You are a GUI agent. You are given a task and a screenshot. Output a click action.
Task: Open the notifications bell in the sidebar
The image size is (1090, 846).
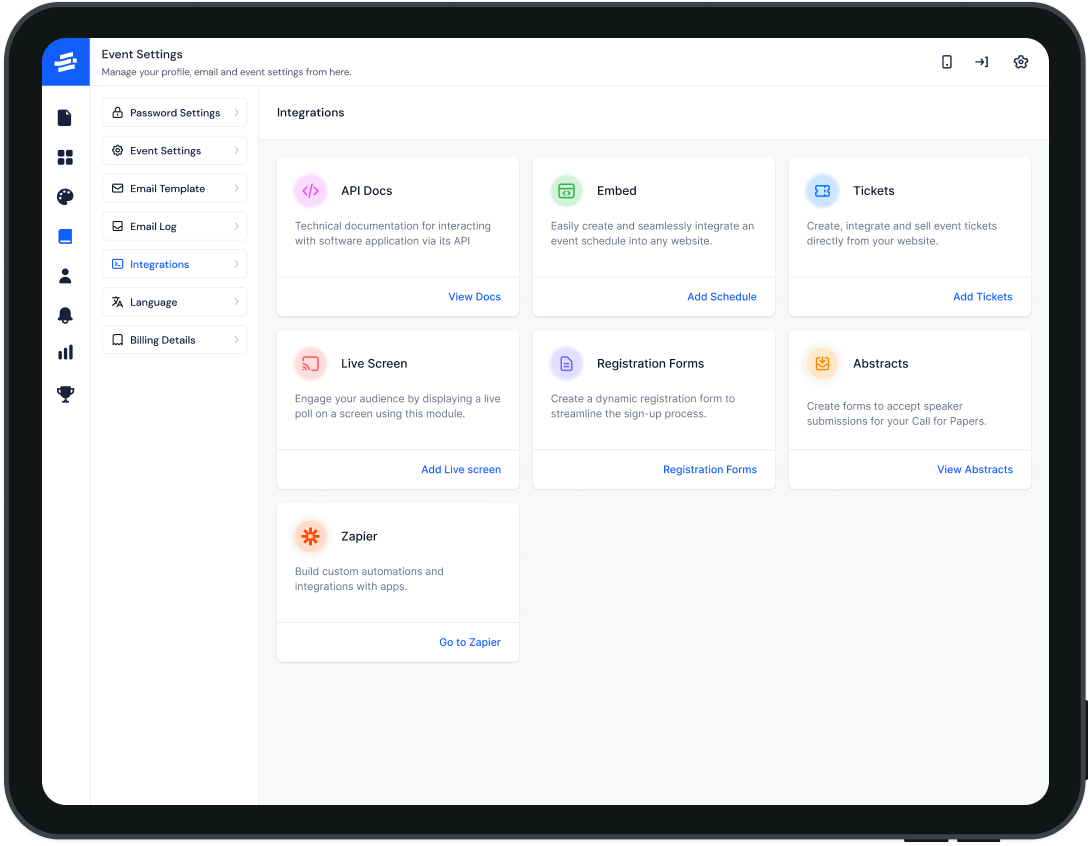[x=65, y=315]
